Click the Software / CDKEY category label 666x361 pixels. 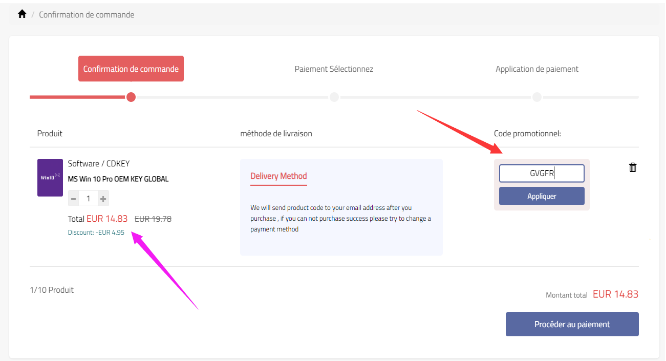99,164
